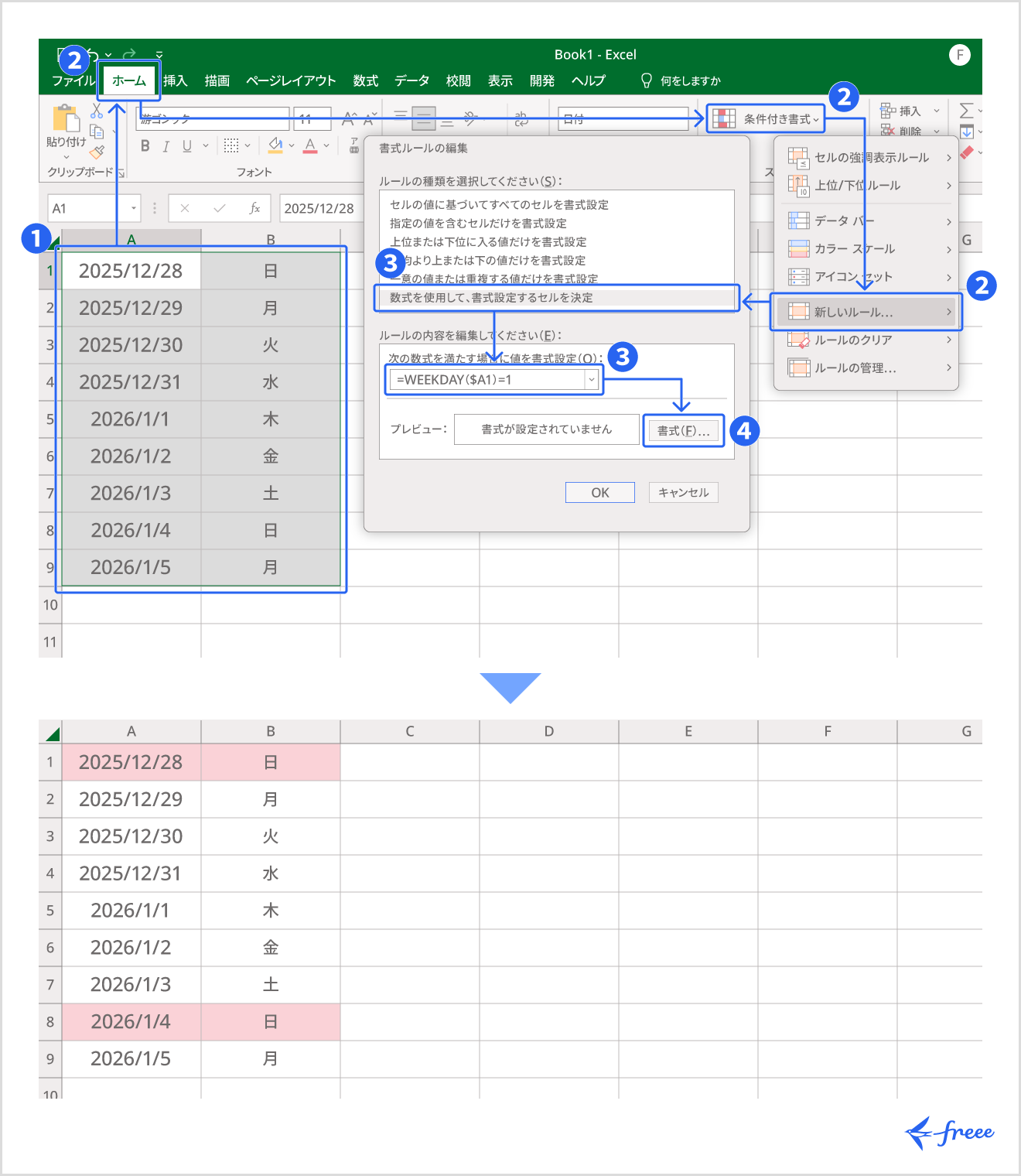Expand the Name Box dropdown arrow

pyautogui.click(x=133, y=208)
